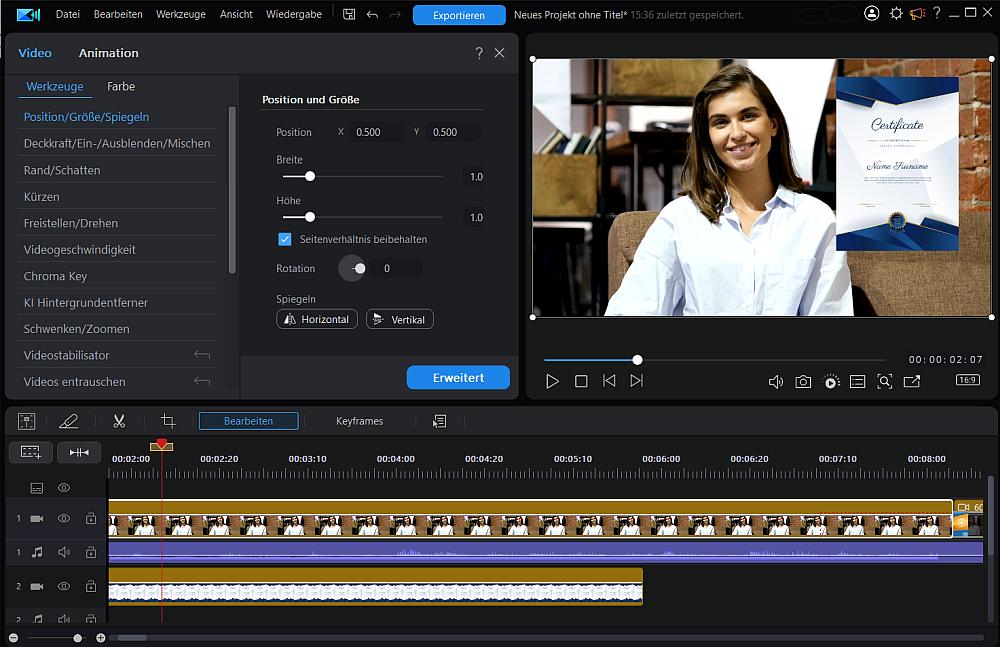Screen dimensions: 1000x647
Task: Click the save project disk icon
Action: click(x=349, y=15)
